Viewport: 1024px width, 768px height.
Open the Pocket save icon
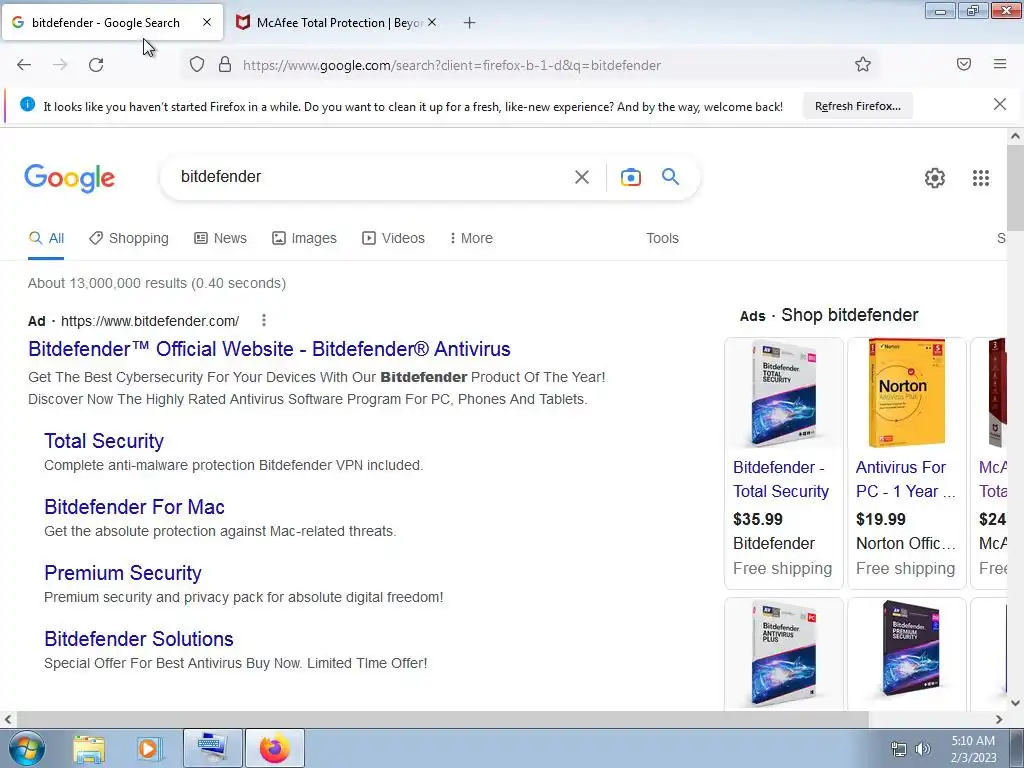coord(964,64)
